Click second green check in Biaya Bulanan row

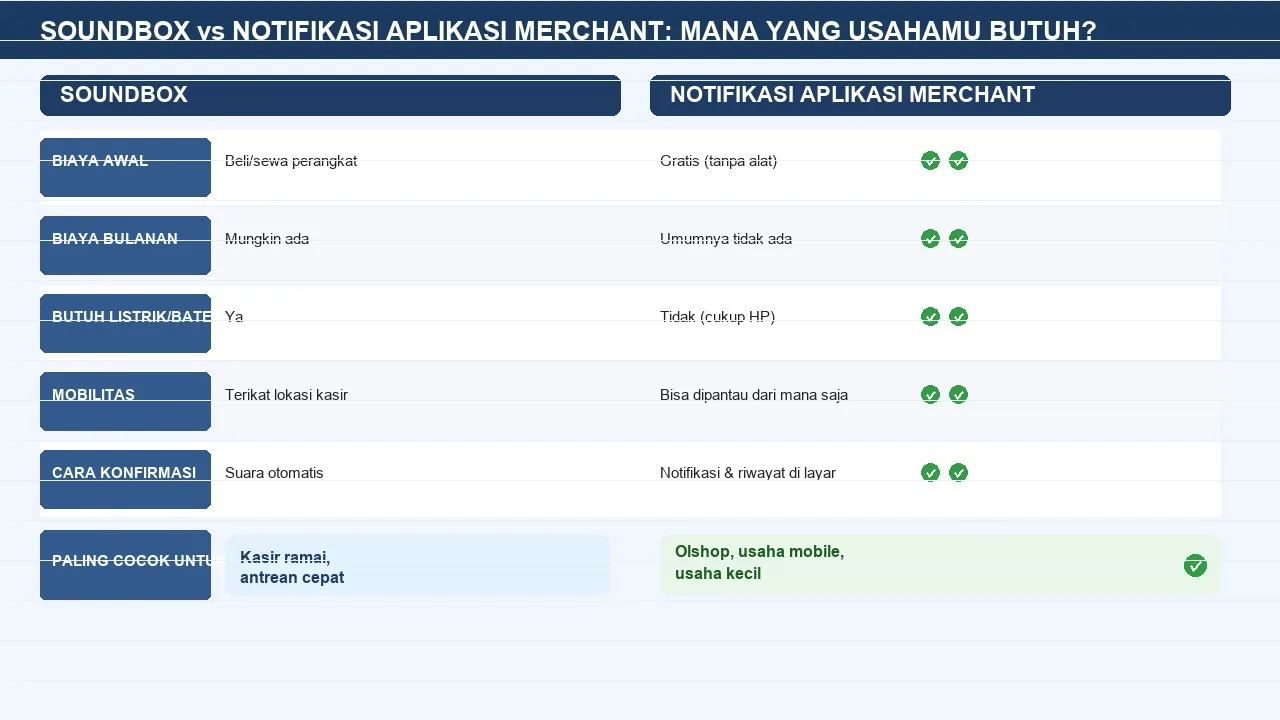pos(958,238)
